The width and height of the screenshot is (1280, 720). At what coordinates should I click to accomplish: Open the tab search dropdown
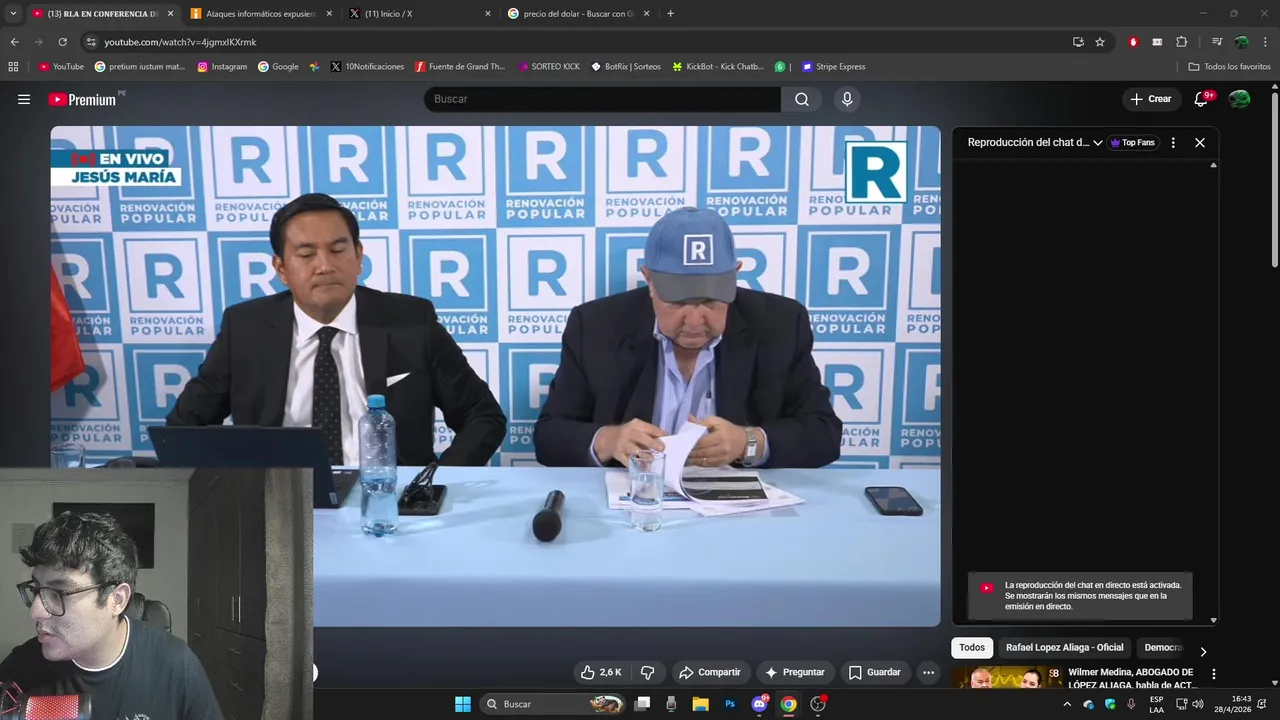13,14
